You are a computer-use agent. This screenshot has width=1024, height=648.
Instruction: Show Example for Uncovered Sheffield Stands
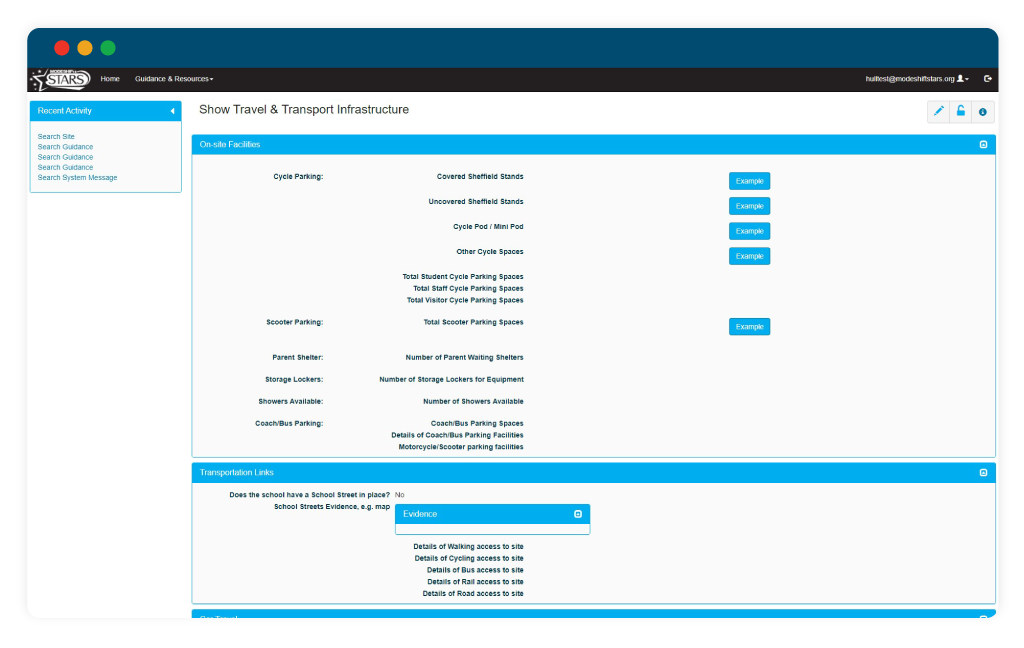pos(749,206)
